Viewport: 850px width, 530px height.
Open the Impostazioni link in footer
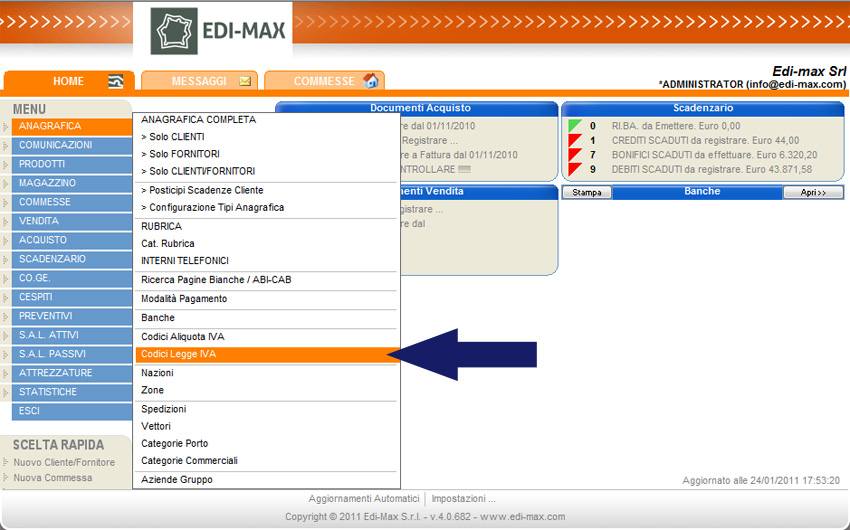pyautogui.click(x=463, y=498)
